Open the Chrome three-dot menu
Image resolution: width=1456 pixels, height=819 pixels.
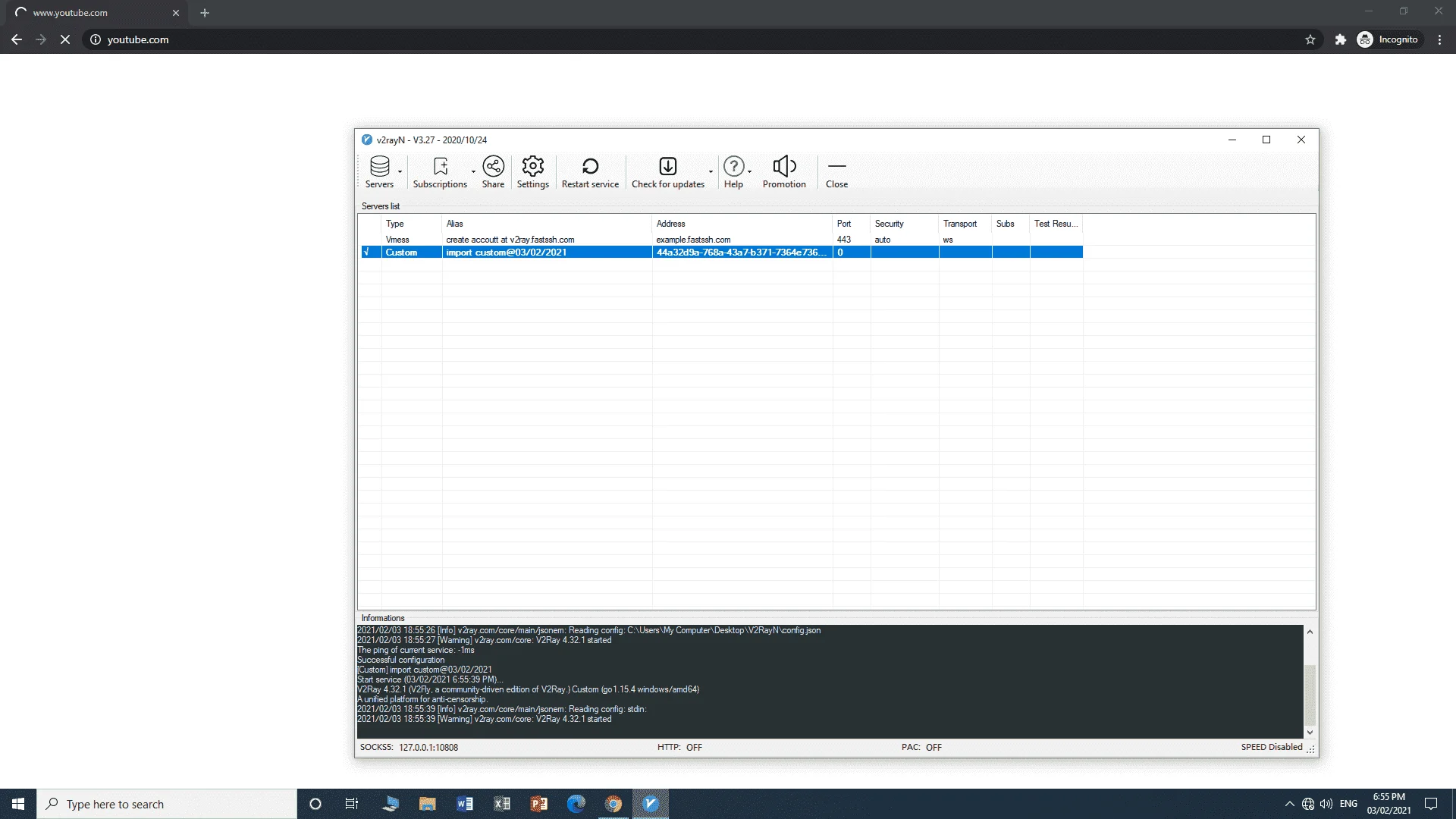click(x=1439, y=39)
